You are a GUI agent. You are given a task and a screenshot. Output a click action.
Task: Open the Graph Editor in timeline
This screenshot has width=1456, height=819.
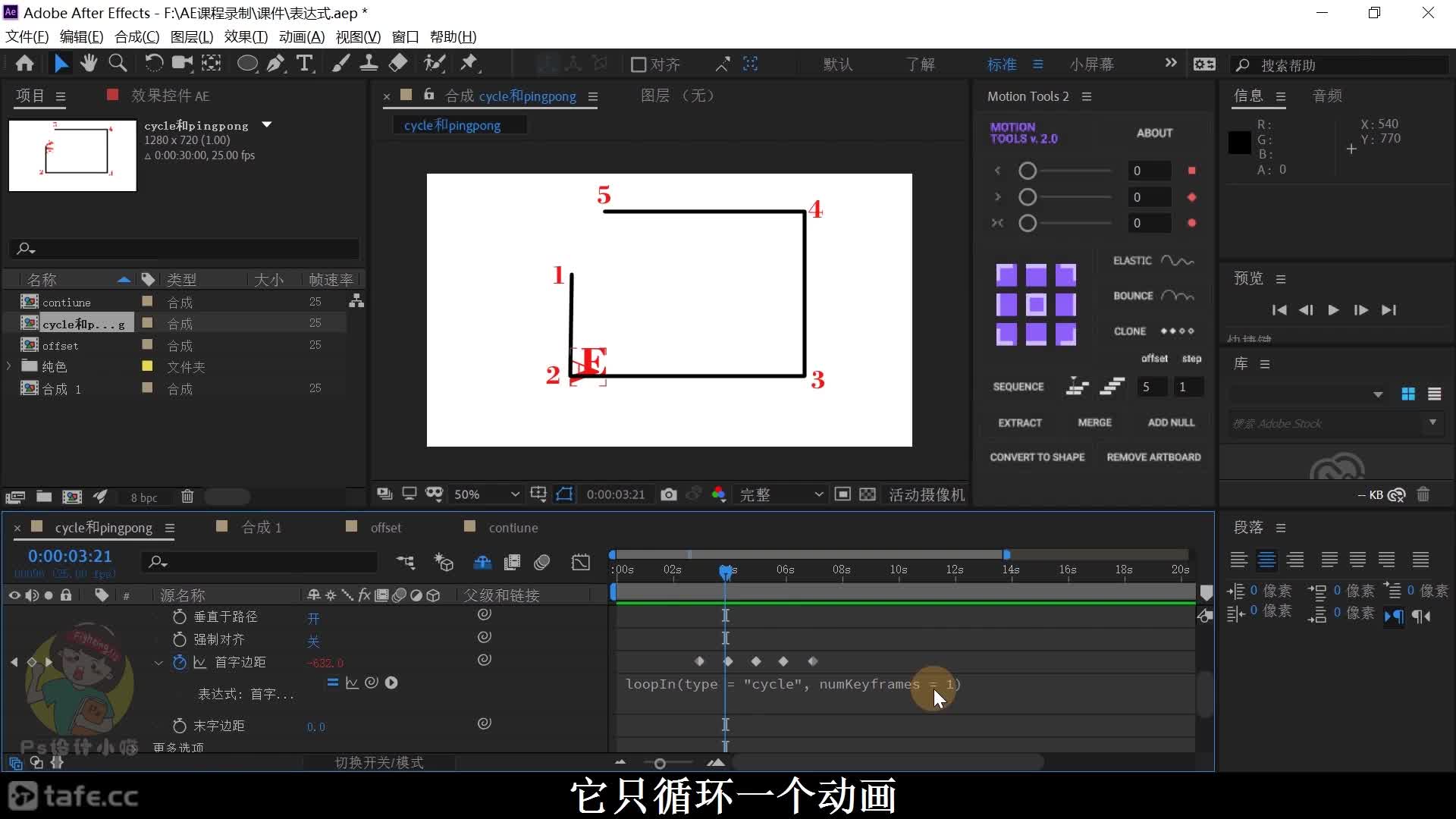pyautogui.click(x=581, y=562)
